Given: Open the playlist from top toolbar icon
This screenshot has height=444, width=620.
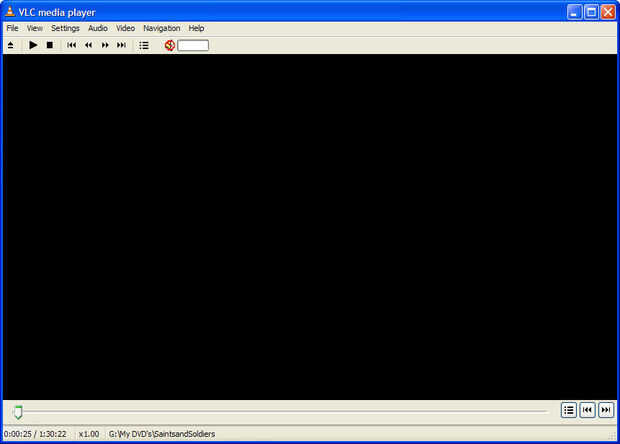Looking at the screenshot, I should 144,45.
